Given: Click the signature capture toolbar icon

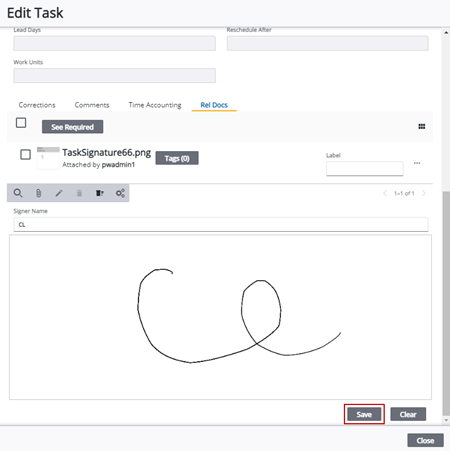Looking at the screenshot, I should (x=100, y=193).
